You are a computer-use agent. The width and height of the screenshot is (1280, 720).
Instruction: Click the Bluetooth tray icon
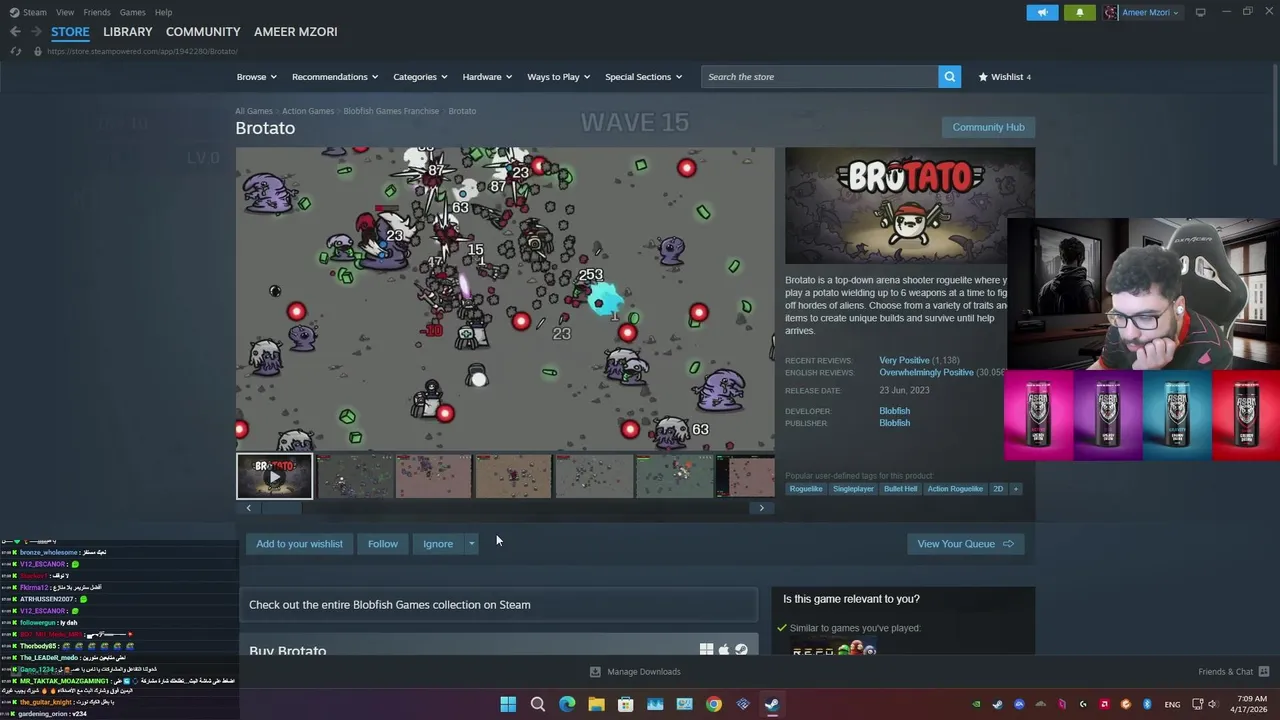pos(1147,704)
